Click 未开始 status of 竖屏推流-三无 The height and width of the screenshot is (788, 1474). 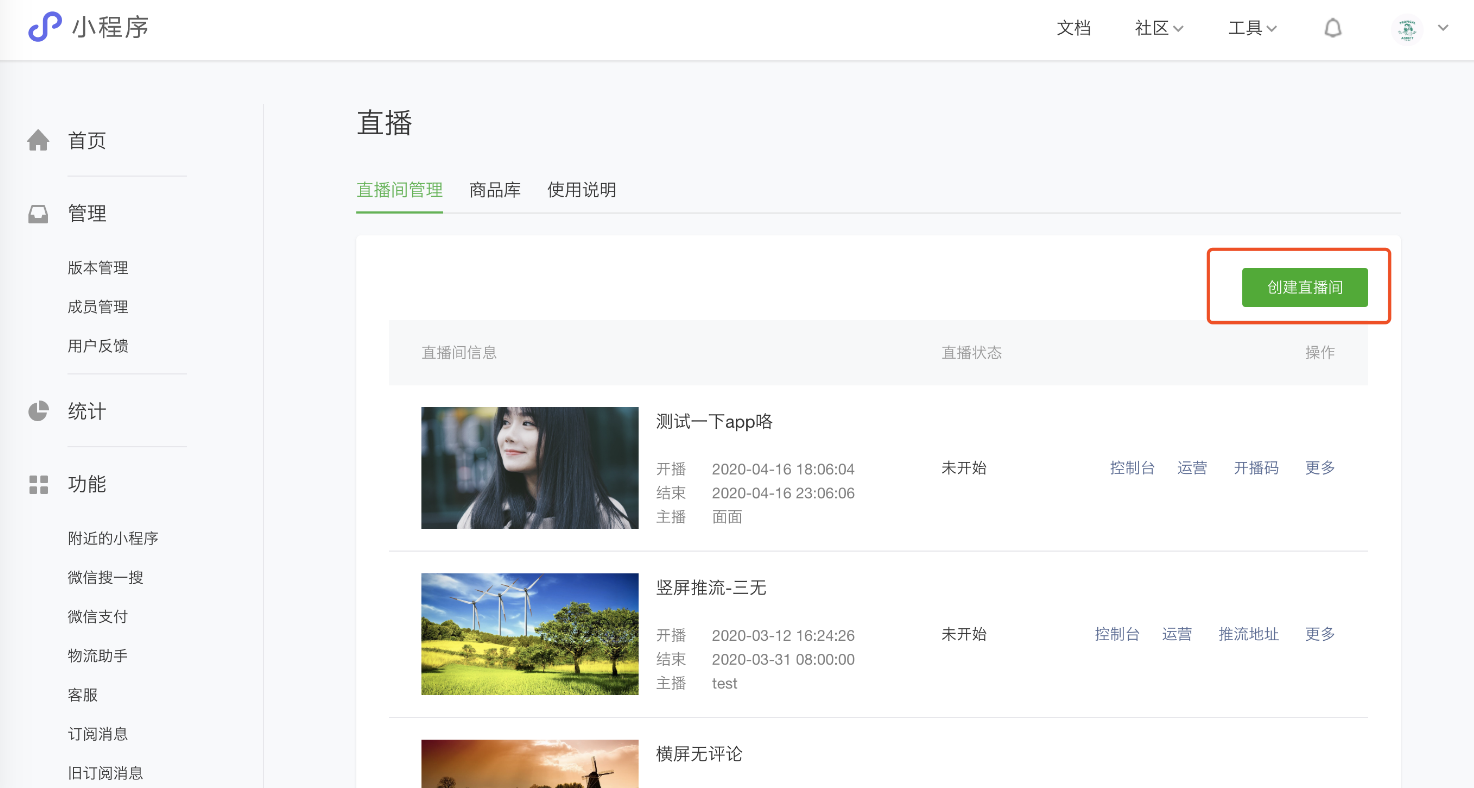coord(964,634)
